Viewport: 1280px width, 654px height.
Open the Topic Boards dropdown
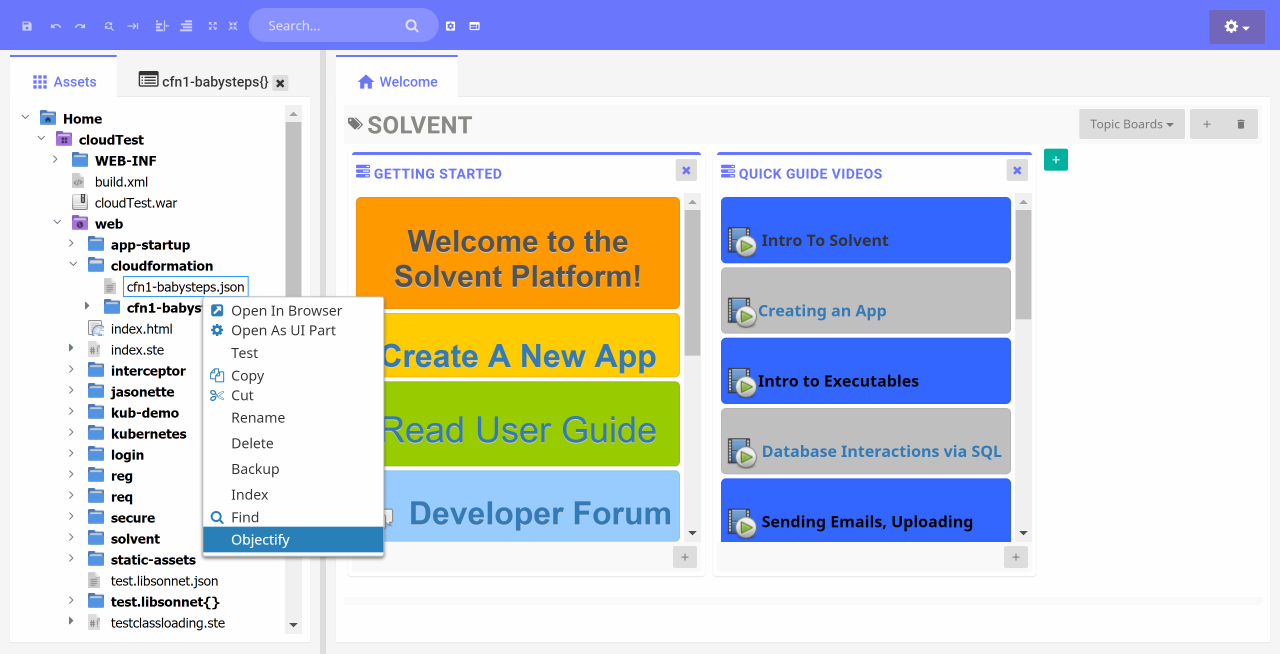click(x=1131, y=124)
